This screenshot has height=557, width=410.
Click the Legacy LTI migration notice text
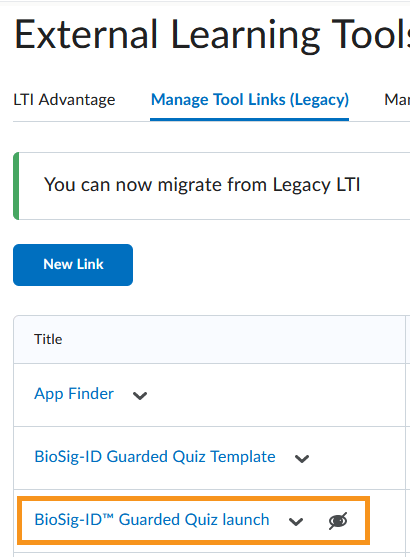[202, 185]
